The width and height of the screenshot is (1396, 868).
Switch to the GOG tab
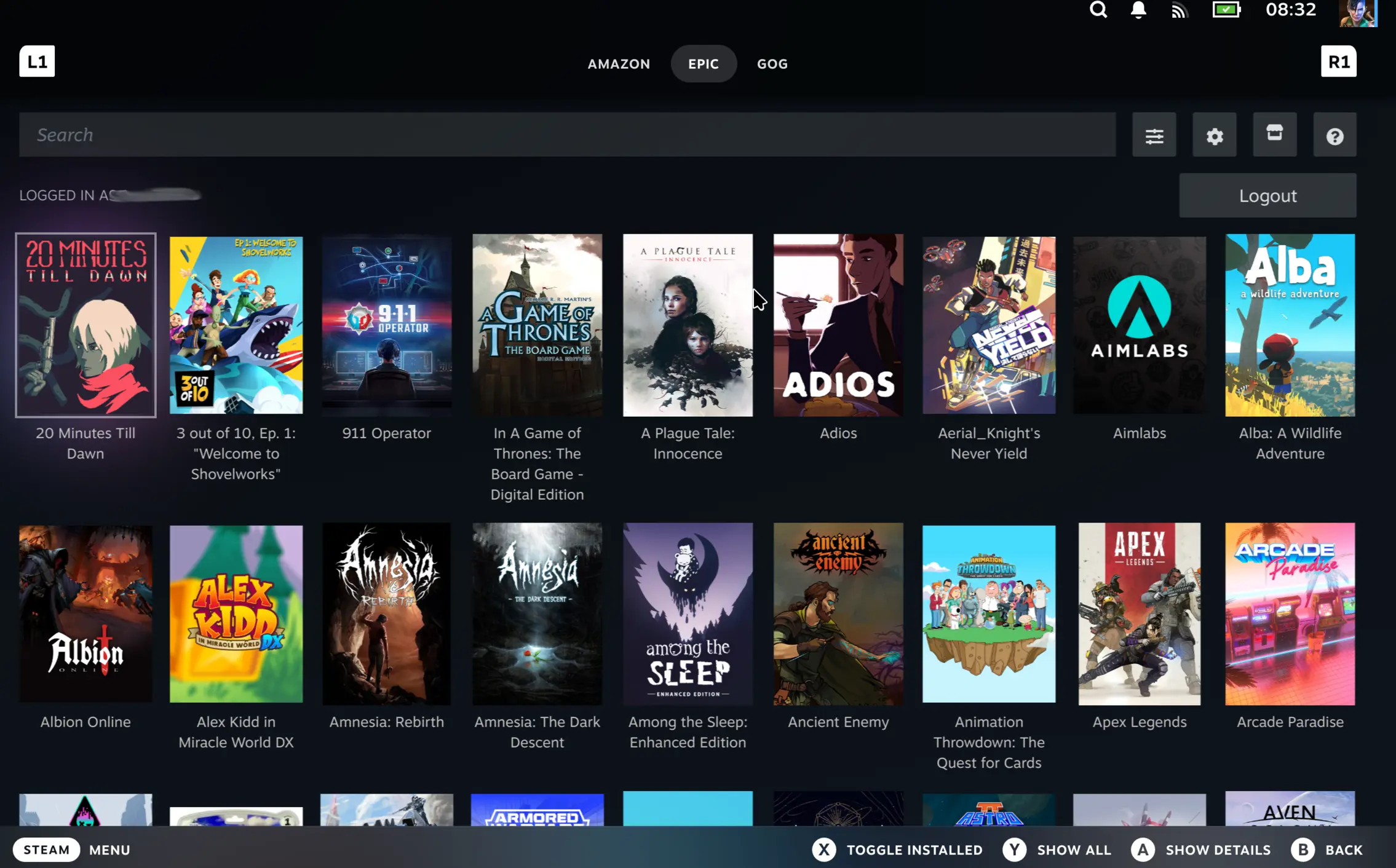coord(772,63)
